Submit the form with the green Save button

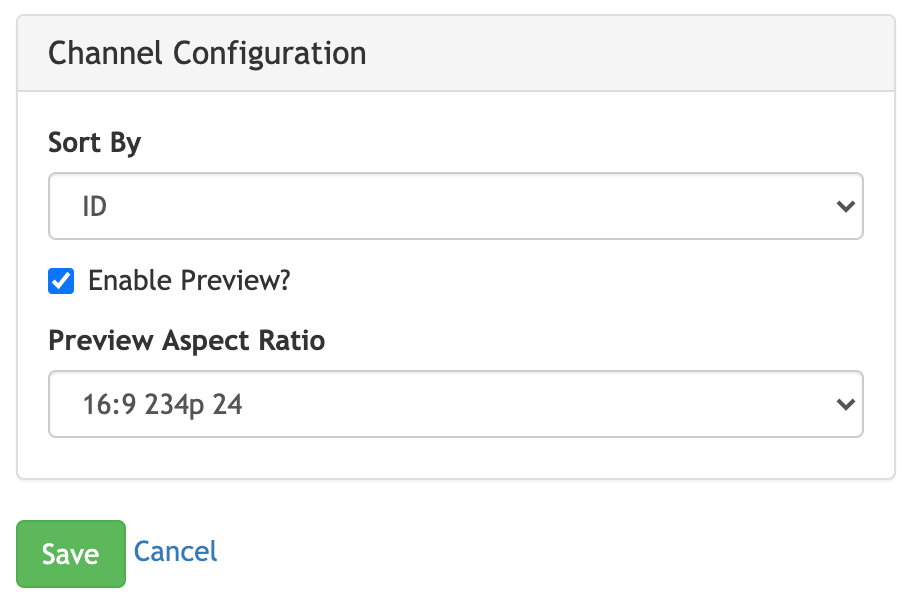coord(71,554)
